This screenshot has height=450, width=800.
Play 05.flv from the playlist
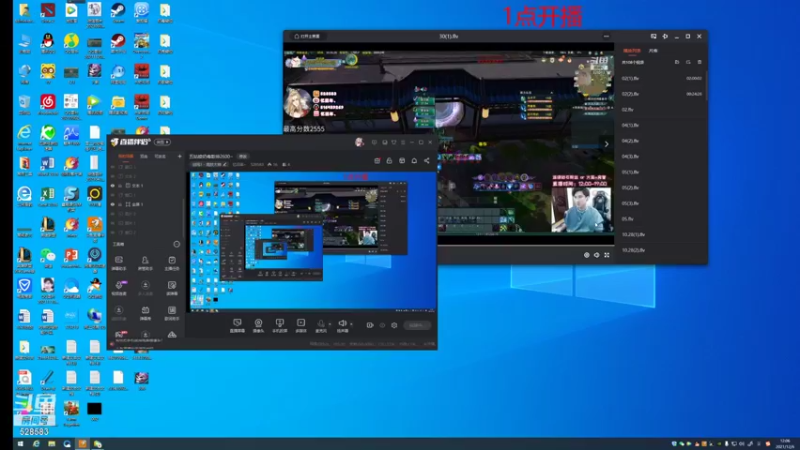pyautogui.click(x=662, y=219)
